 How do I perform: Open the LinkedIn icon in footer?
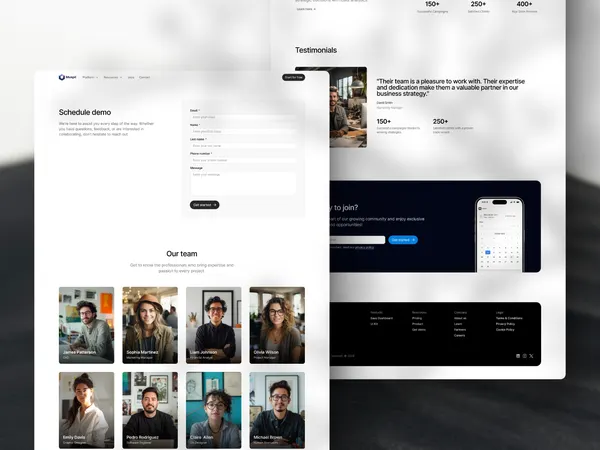point(518,356)
